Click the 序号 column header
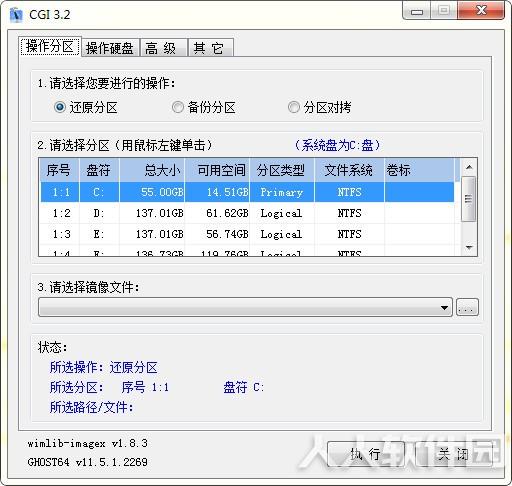The height and width of the screenshot is (486, 512). tap(59, 170)
